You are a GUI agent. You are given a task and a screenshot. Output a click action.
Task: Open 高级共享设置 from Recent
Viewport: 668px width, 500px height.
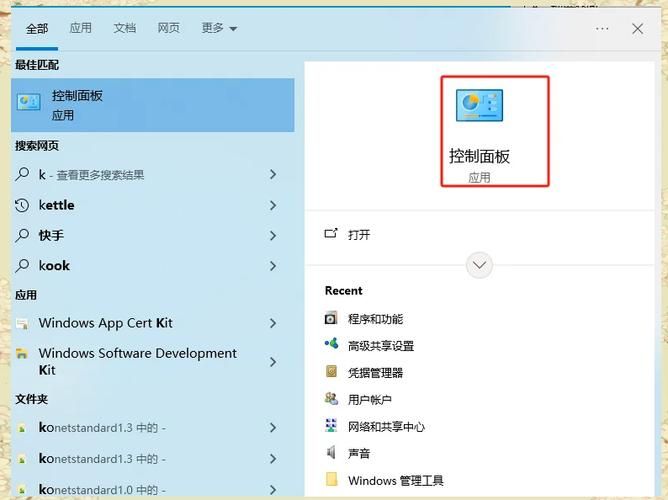381,346
